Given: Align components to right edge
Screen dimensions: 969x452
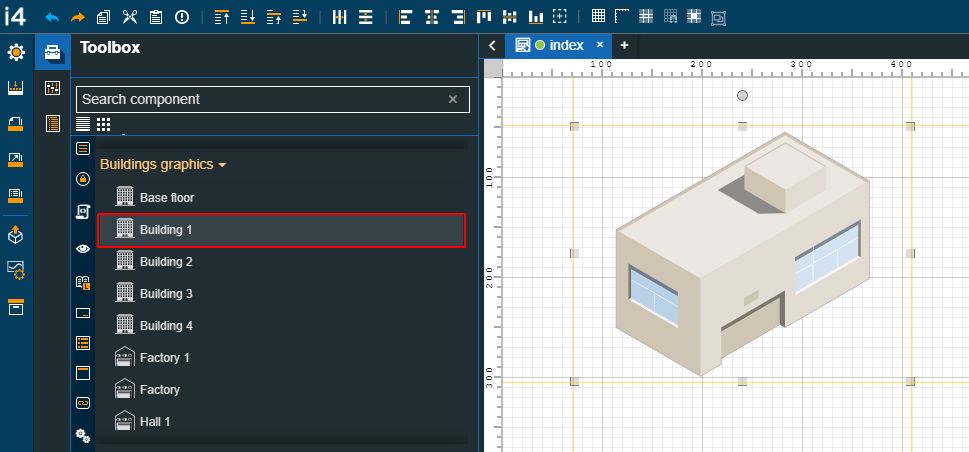Looking at the screenshot, I should tap(458, 17).
